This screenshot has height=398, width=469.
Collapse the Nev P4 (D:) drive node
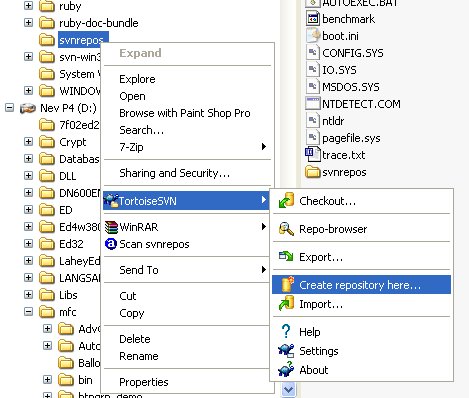[10, 108]
